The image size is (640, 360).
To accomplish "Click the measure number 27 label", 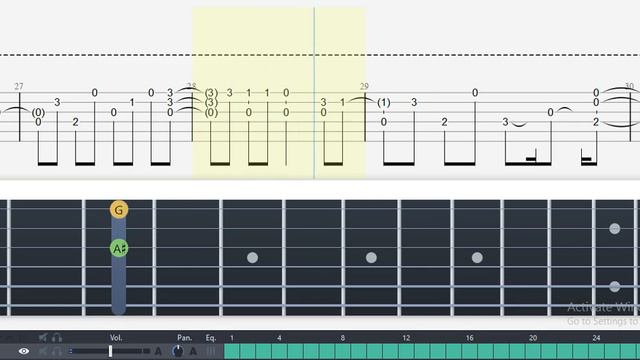I will click(x=19, y=86).
